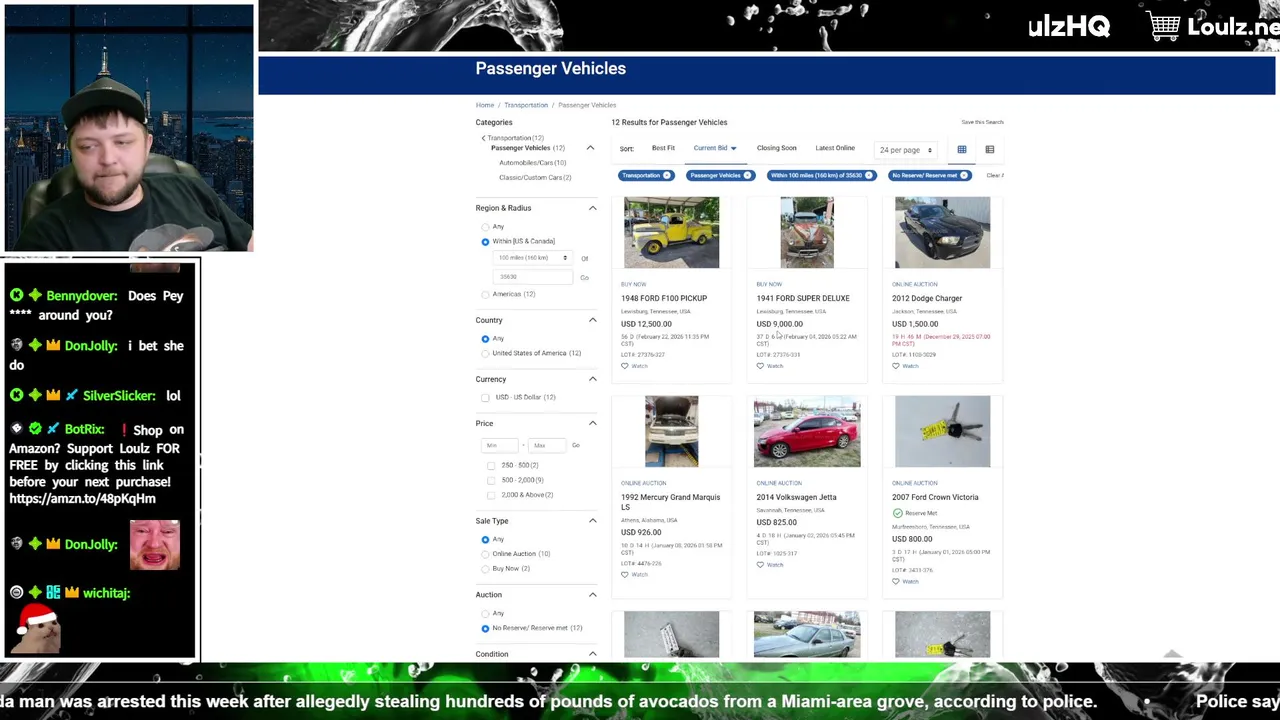Select Any under the Auction filter
This screenshot has height=720, width=1280.
coord(486,614)
